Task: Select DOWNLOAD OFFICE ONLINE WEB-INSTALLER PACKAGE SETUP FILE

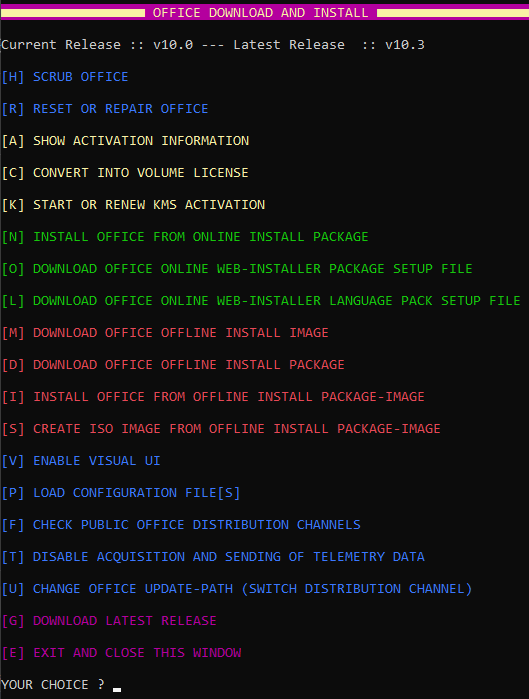Action: pyautogui.click(x=237, y=269)
